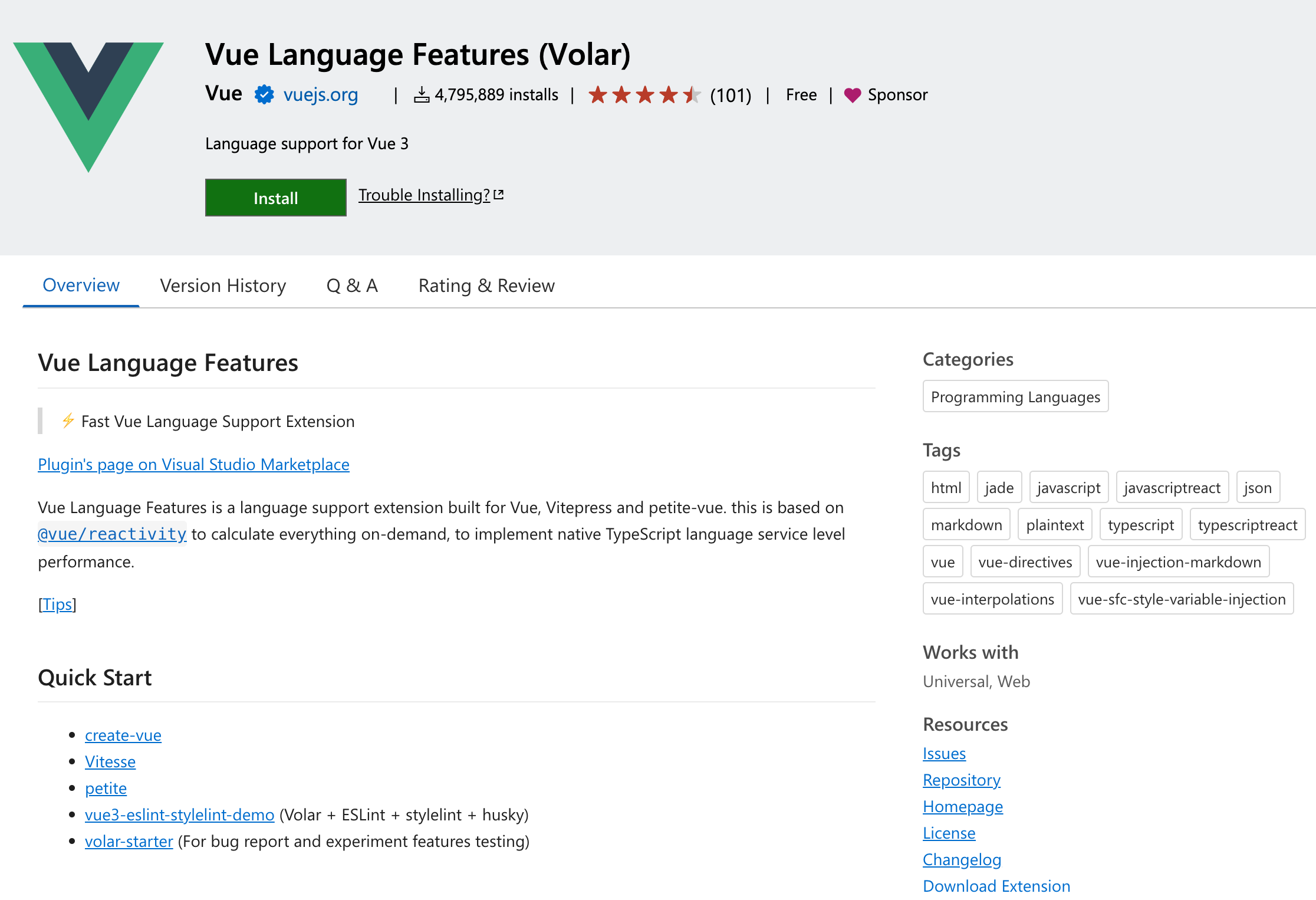Open the vuejs.org publisher link
The width and height of the screenshot is (1316, 900).
(321, 95)
